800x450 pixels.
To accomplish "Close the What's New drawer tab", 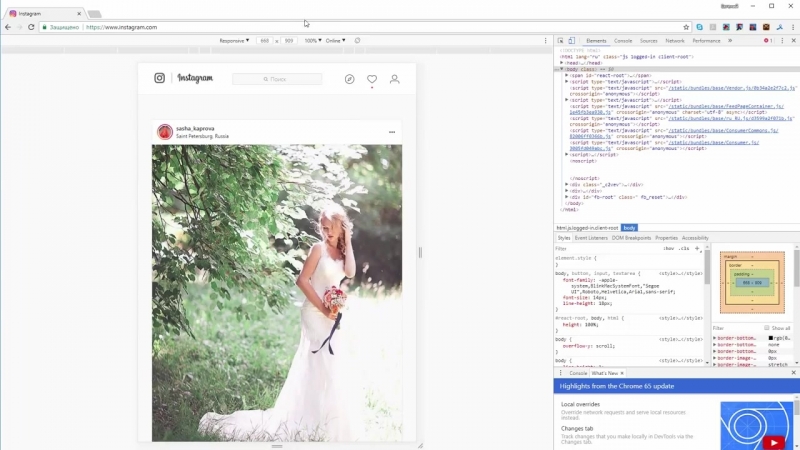I will click(x=622, y=373).
